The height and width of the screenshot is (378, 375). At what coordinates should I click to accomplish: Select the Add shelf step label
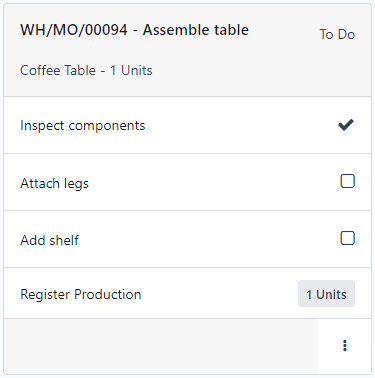[49, 240]
